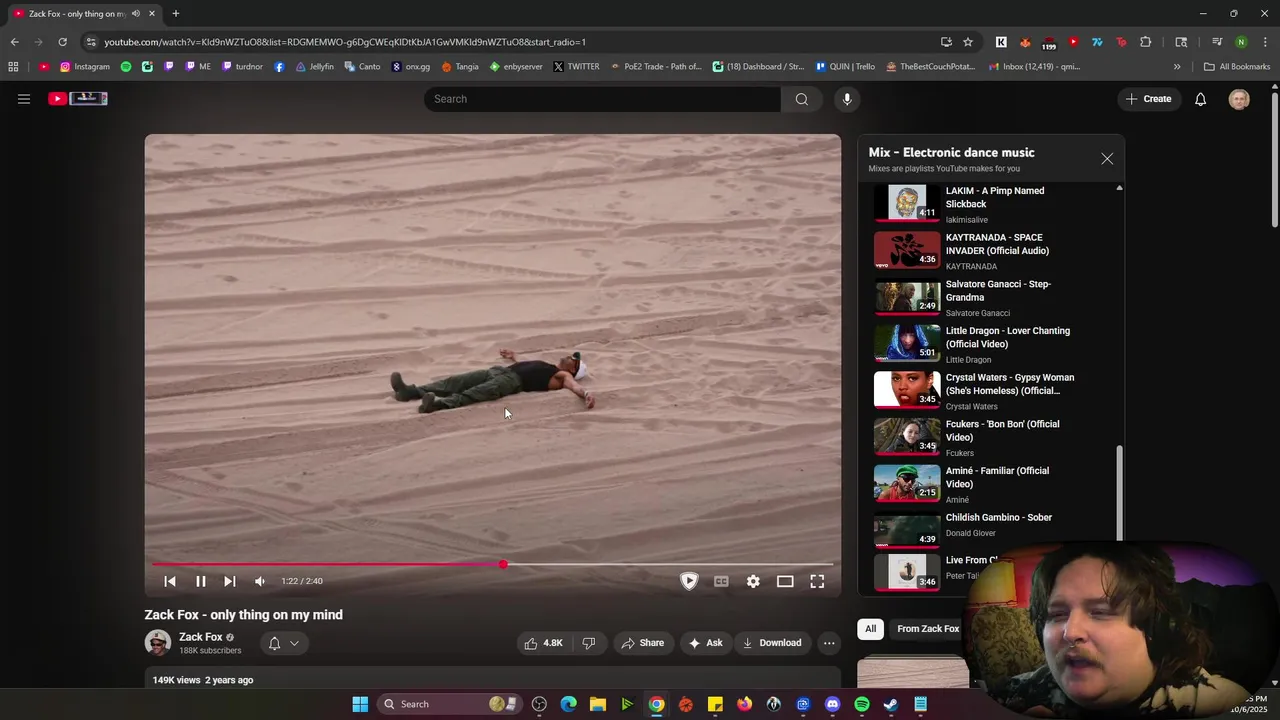Open the Zack Fox channel name link

click(x=200, y=637)
